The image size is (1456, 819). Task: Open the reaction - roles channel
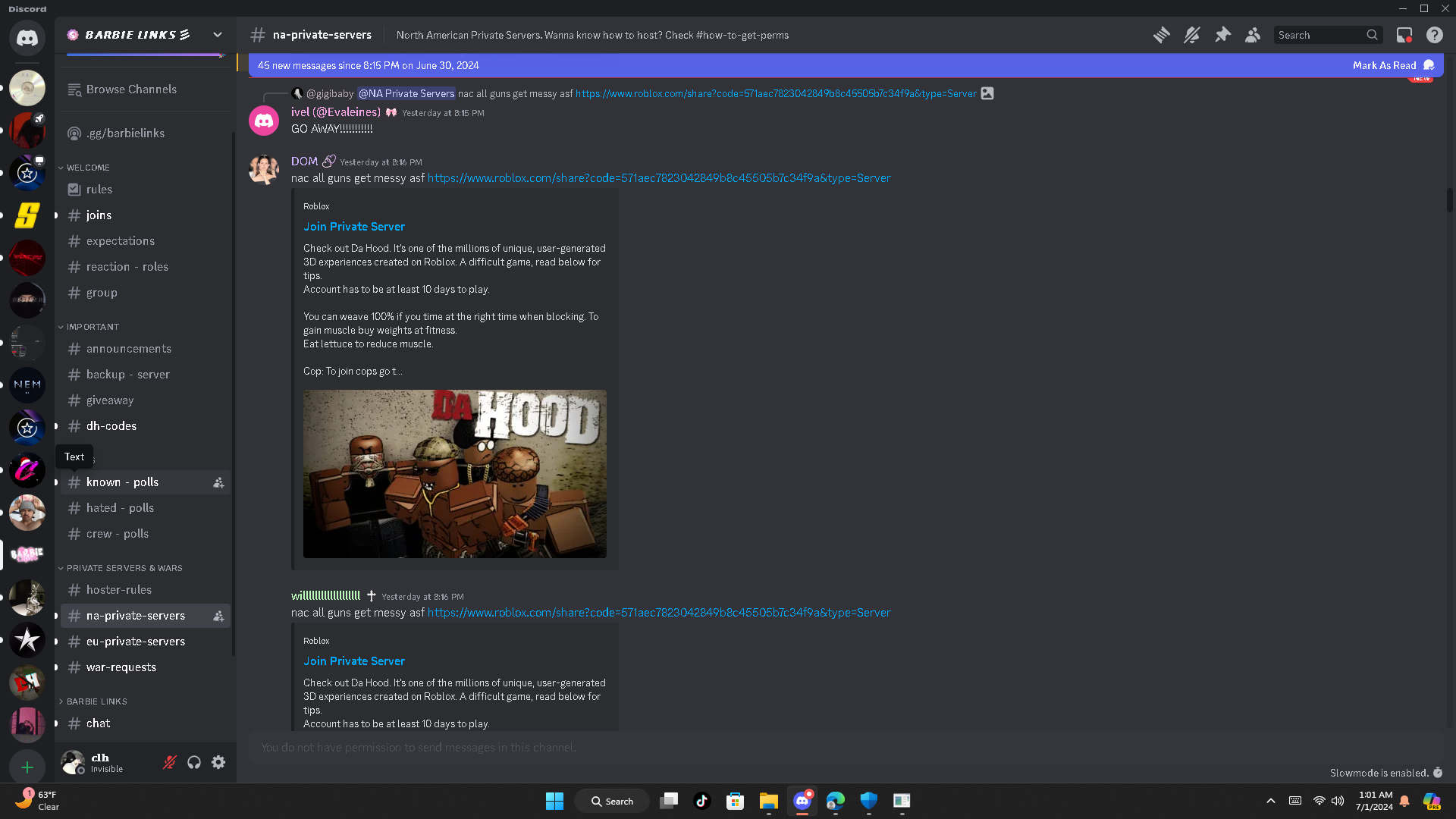tap(145, 267)
